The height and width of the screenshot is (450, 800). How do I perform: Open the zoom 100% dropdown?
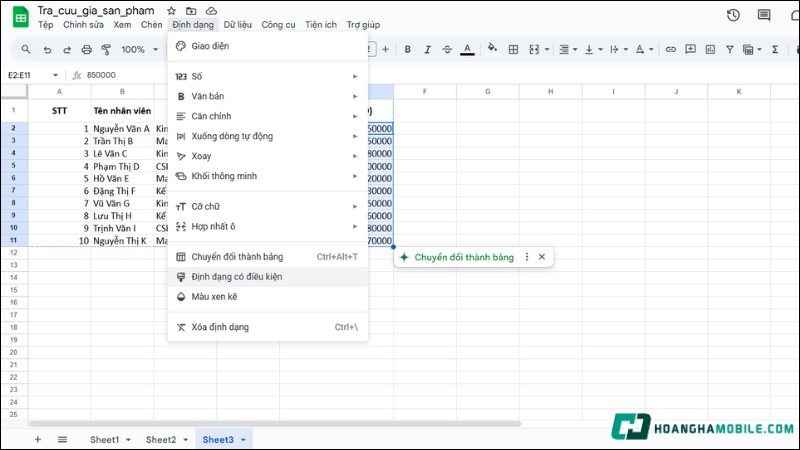(139, 49)
